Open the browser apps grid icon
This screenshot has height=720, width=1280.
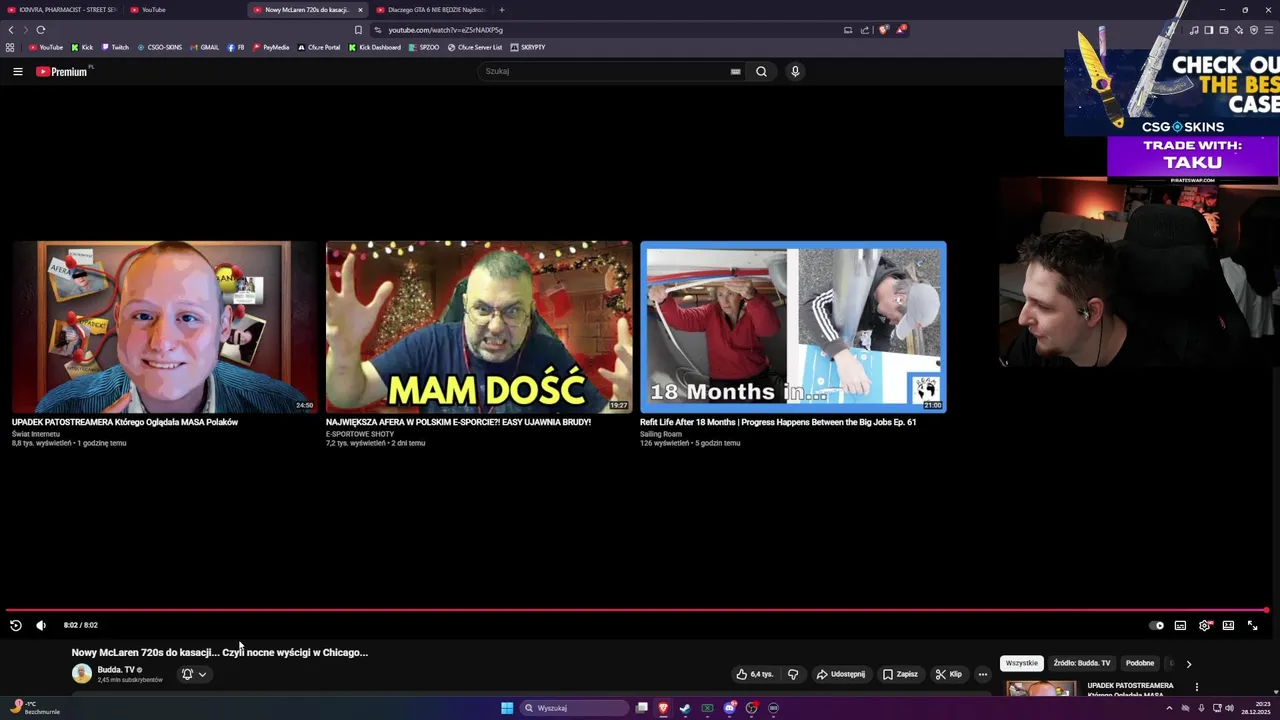click(x=10, y=47)
